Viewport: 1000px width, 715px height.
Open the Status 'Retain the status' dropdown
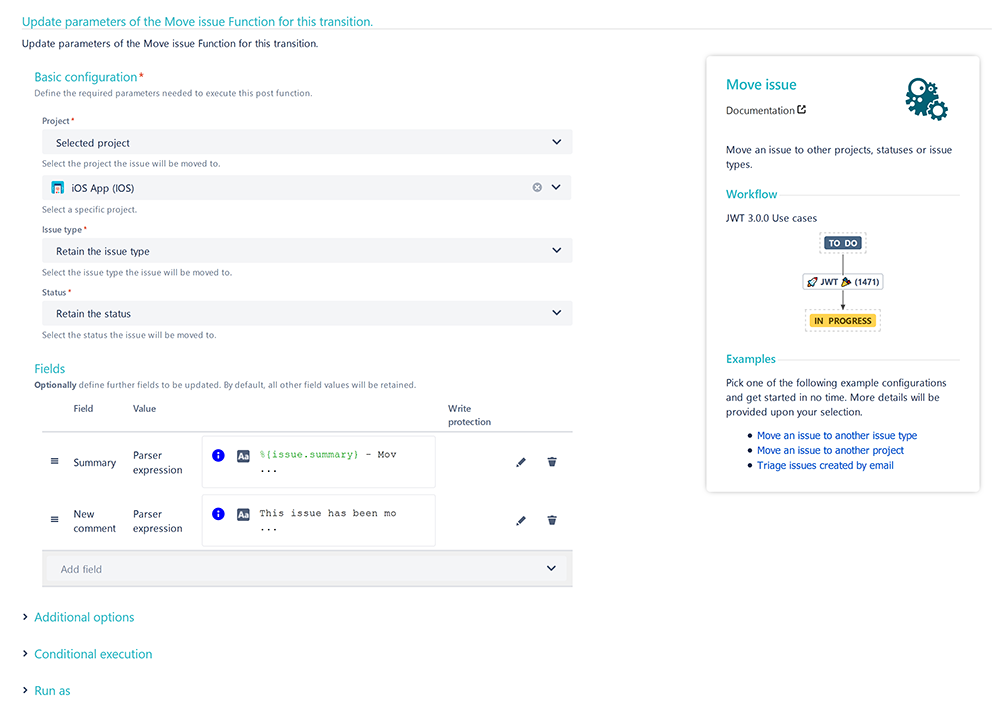pyautogui.click(x=307, y=313)
